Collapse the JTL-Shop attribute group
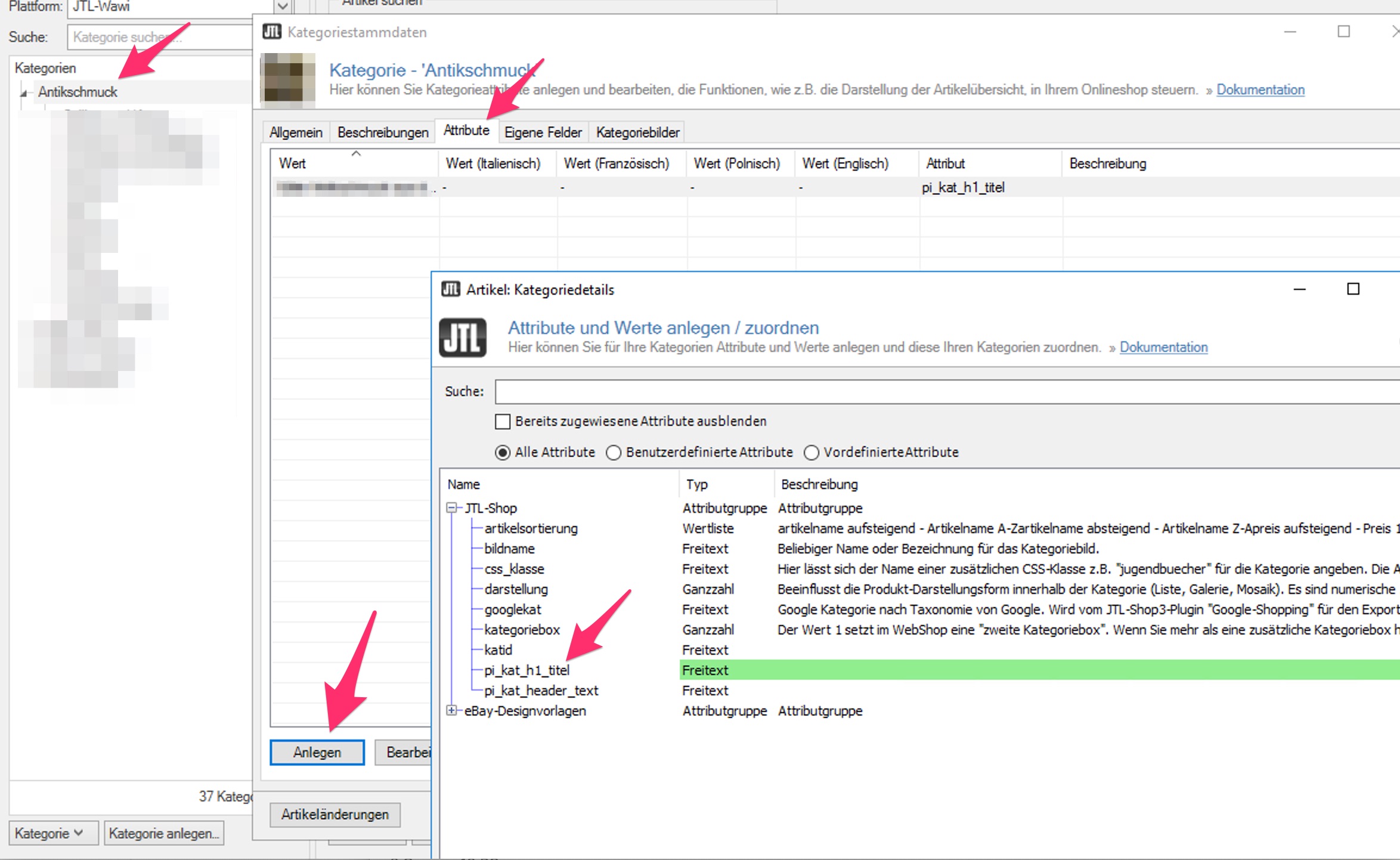Screen dimensions: 1400x860 tap(452, 508)
